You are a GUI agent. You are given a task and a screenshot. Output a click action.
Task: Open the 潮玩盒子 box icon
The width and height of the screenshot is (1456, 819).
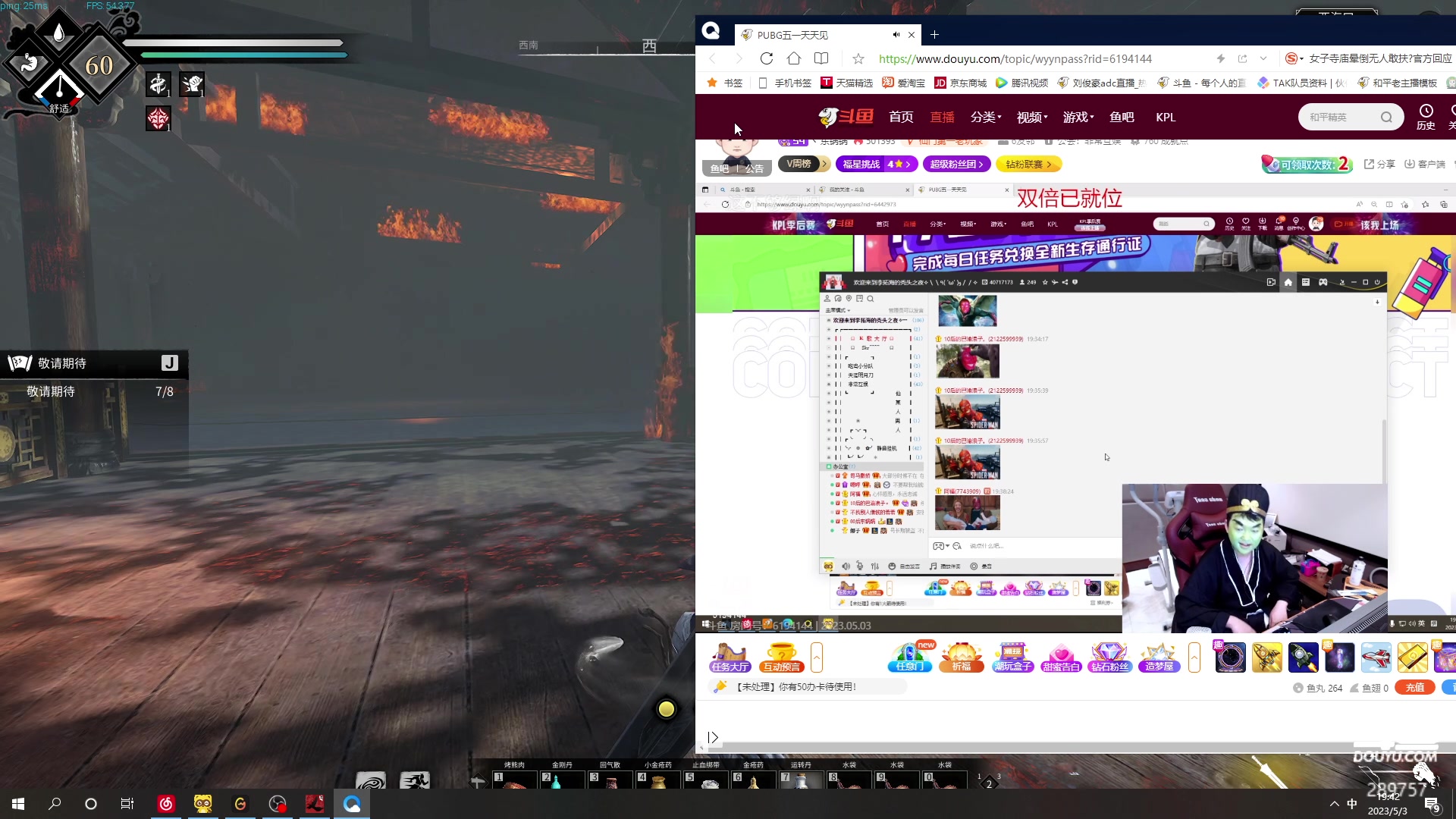(1012, 657)
